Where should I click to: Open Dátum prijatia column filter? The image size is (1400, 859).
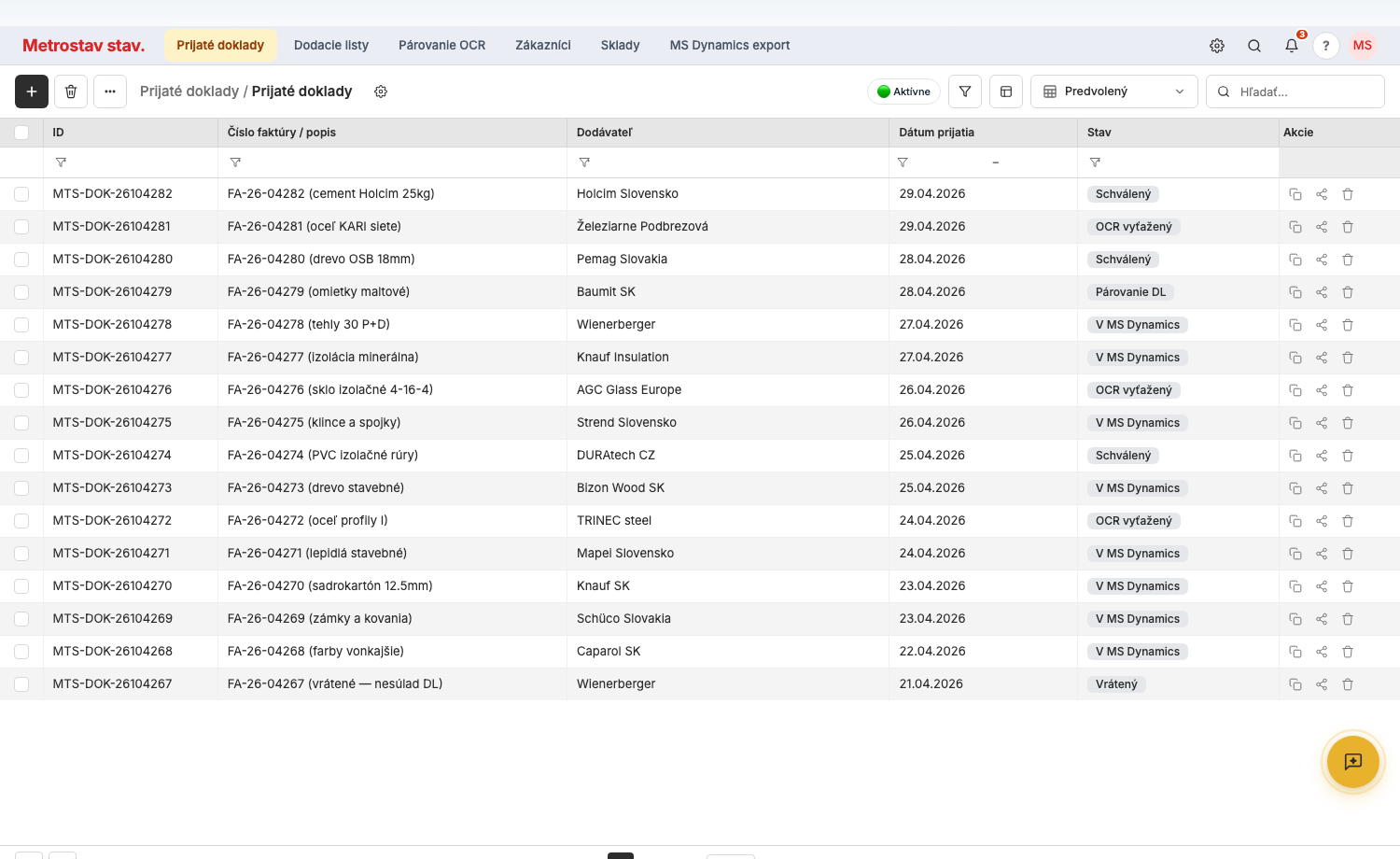(x=903, y=162)
